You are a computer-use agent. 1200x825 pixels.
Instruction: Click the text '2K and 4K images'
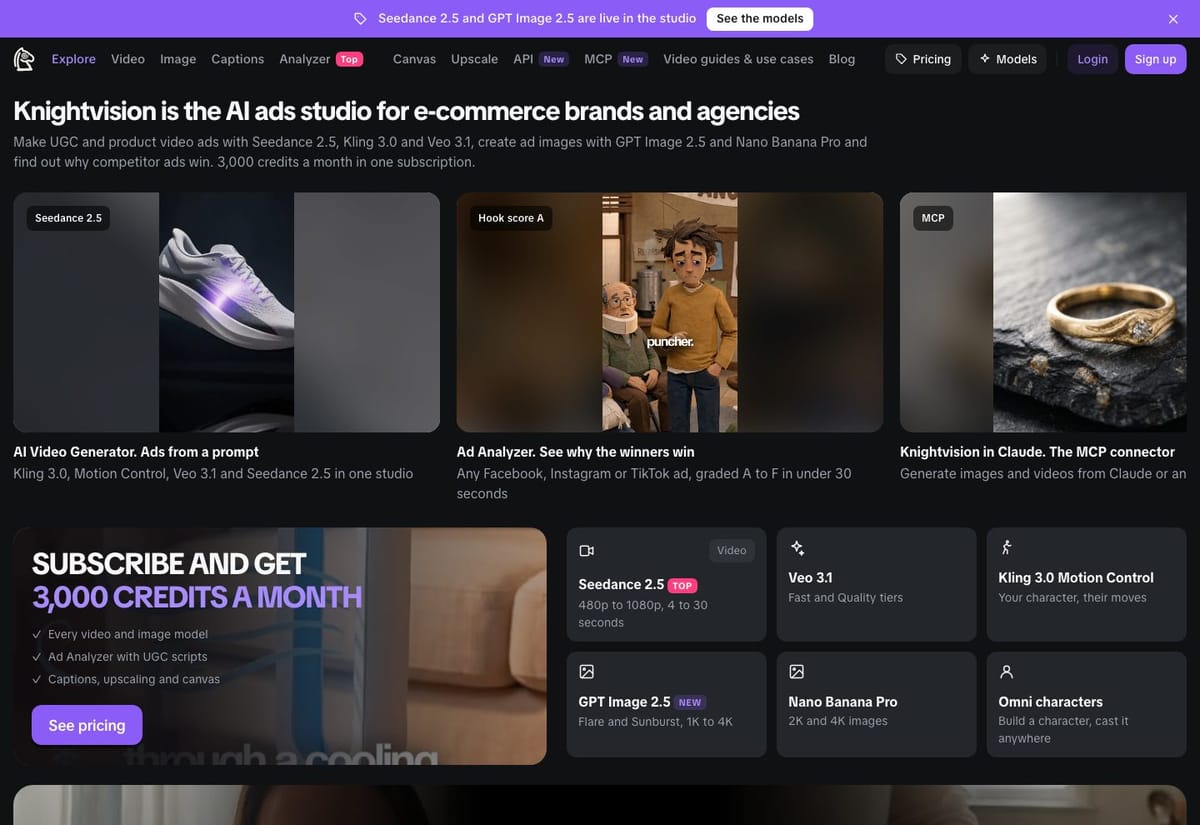(838, 721)
